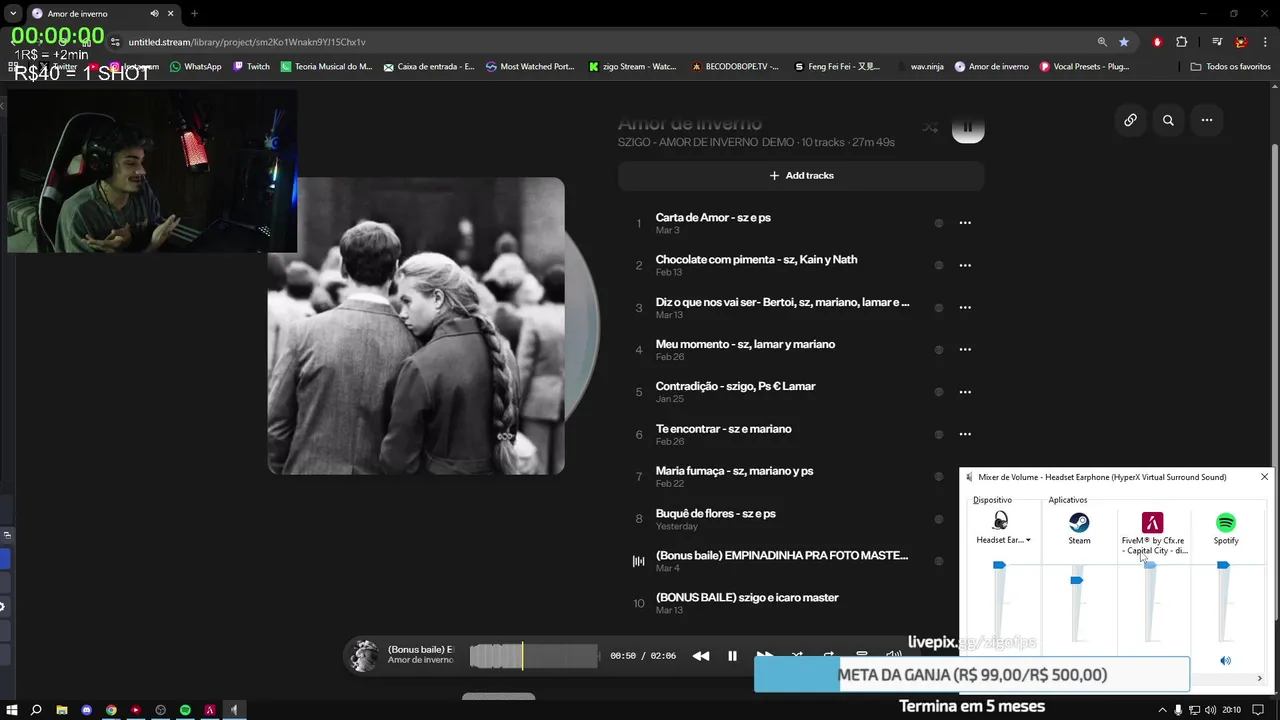Image resolution: width=1280 pixels, height=720 pixels.
Task: Open the project three-dots options menu
Action: pyautogui.click(x=1207, y=120)
